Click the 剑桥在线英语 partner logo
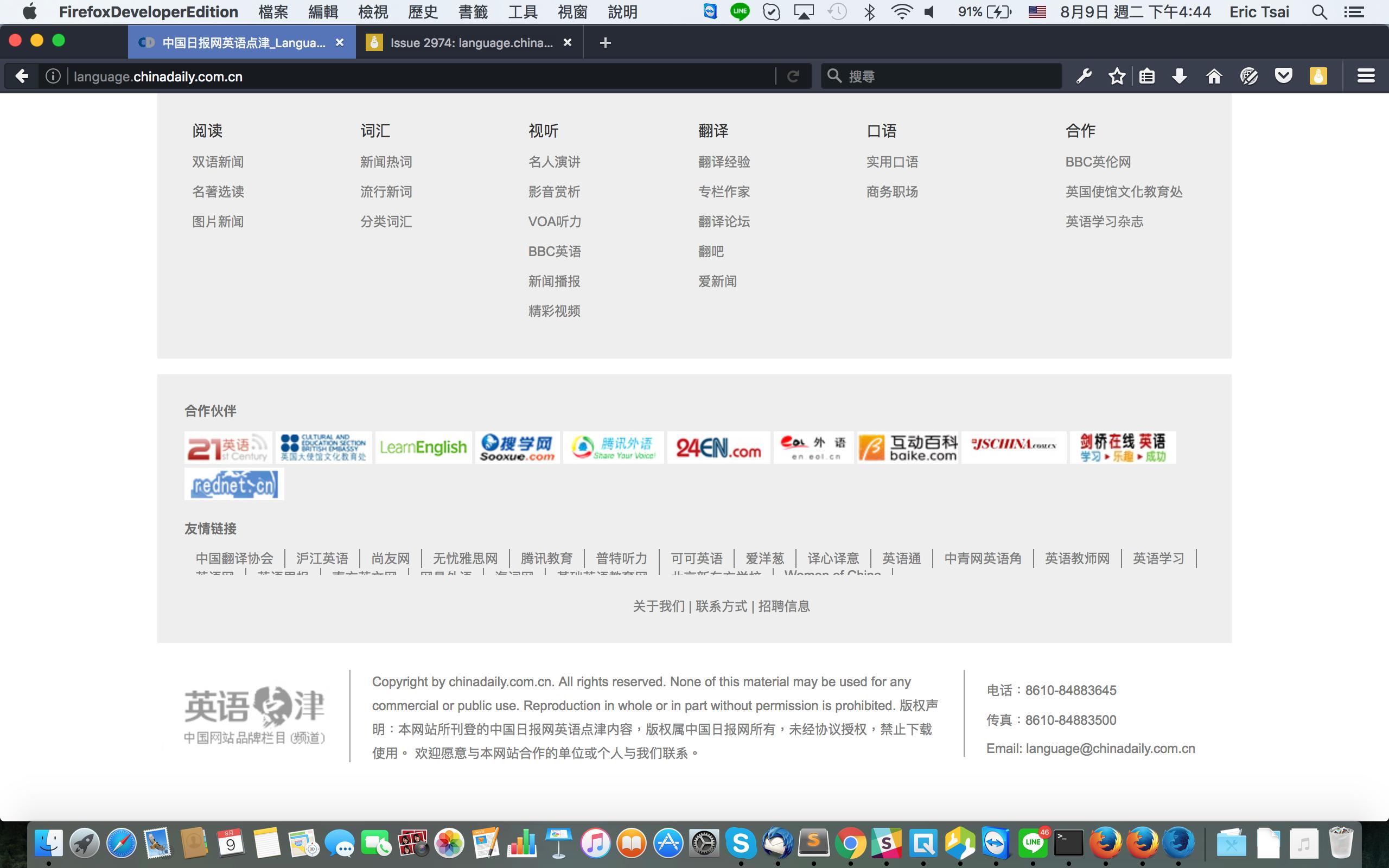 (1123, 447)
